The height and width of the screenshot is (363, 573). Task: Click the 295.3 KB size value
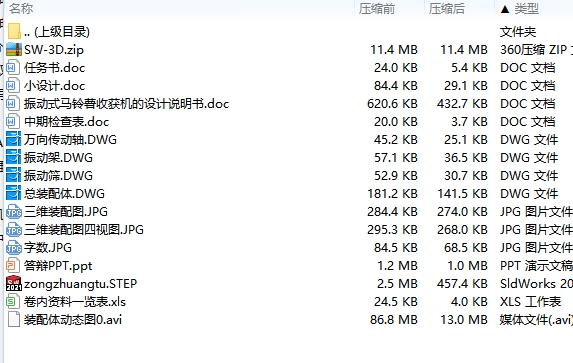(x=392, y=230)
